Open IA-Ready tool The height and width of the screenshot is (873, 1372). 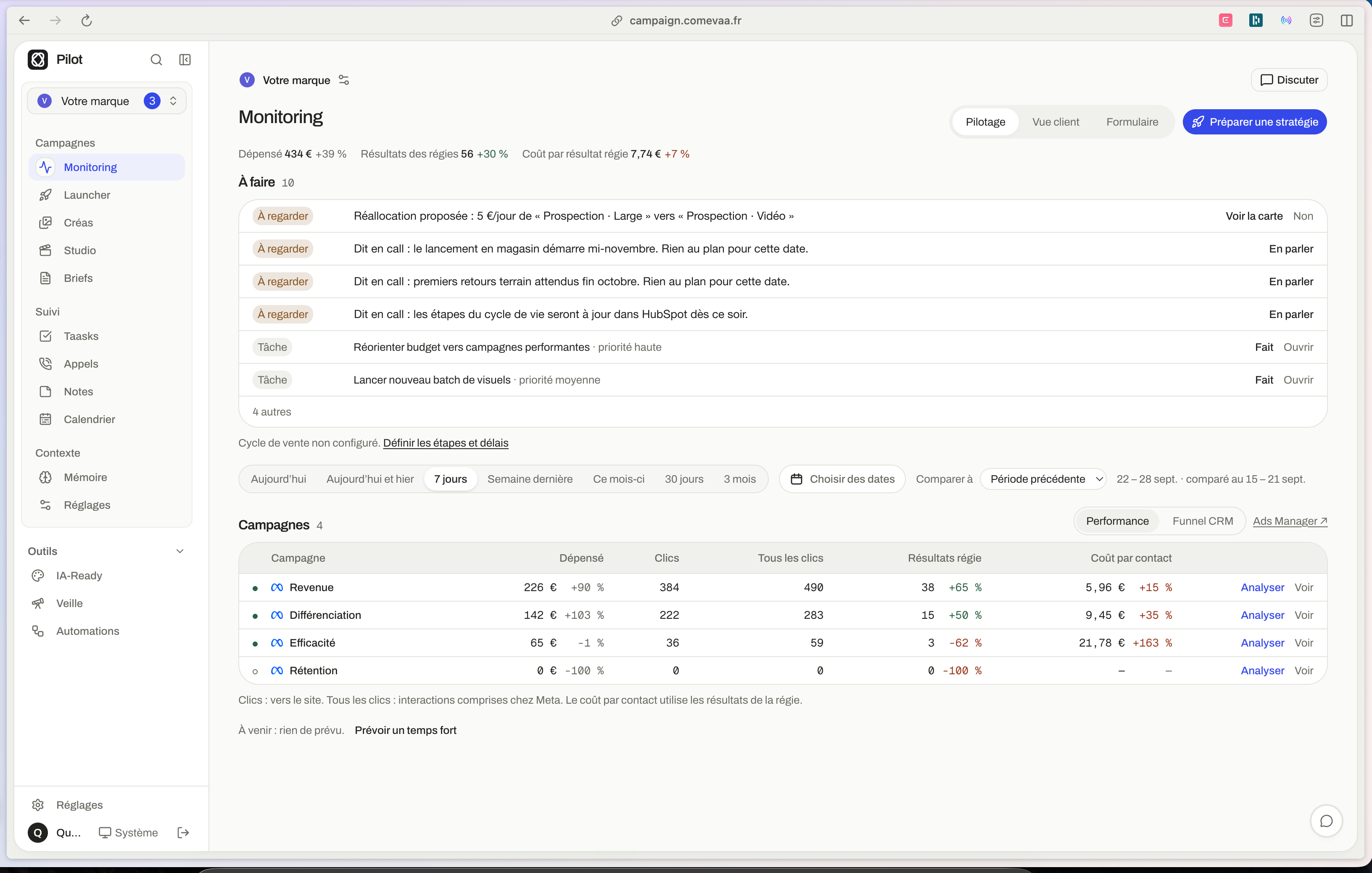[106, 576]
